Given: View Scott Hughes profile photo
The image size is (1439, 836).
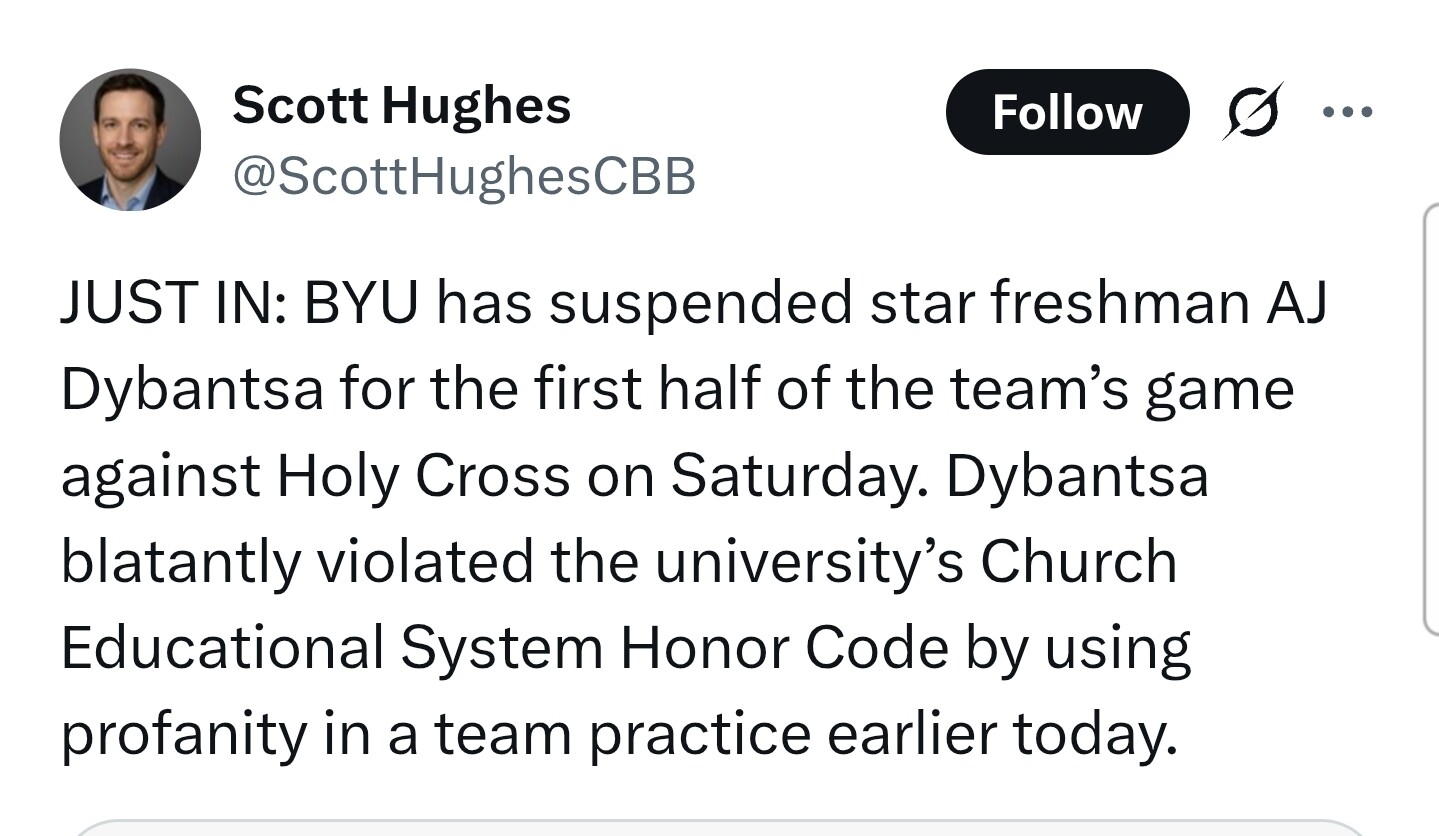Looking at the screenshot, I should [130, 140].
